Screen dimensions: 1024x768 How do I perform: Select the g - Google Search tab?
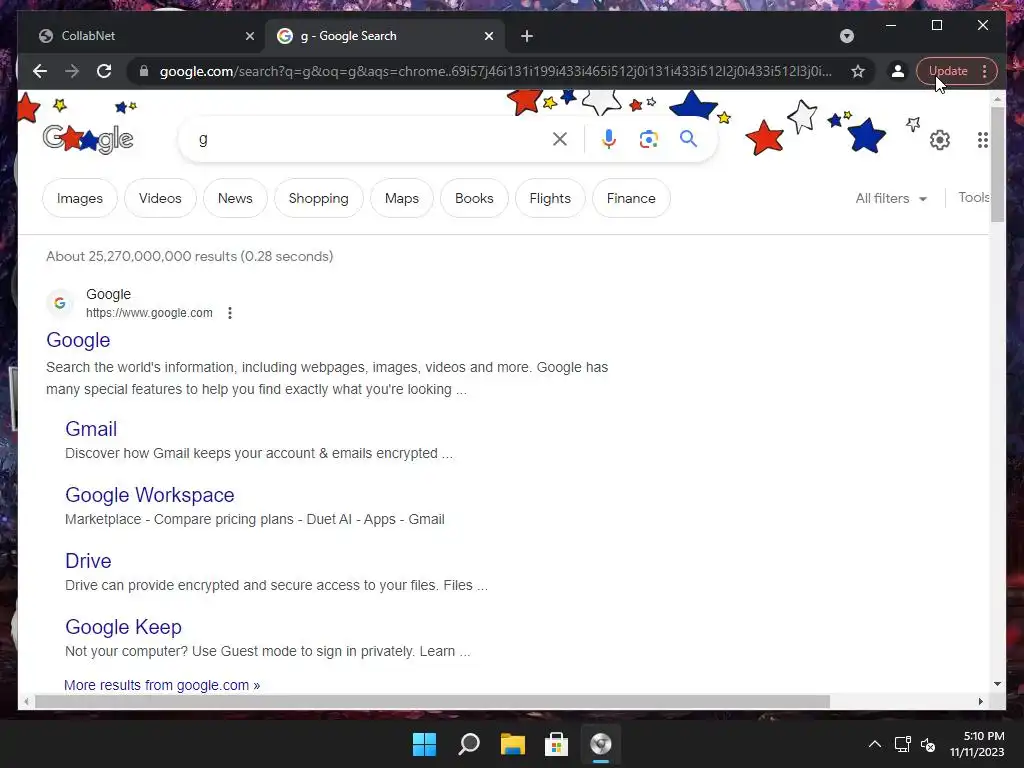384,36
